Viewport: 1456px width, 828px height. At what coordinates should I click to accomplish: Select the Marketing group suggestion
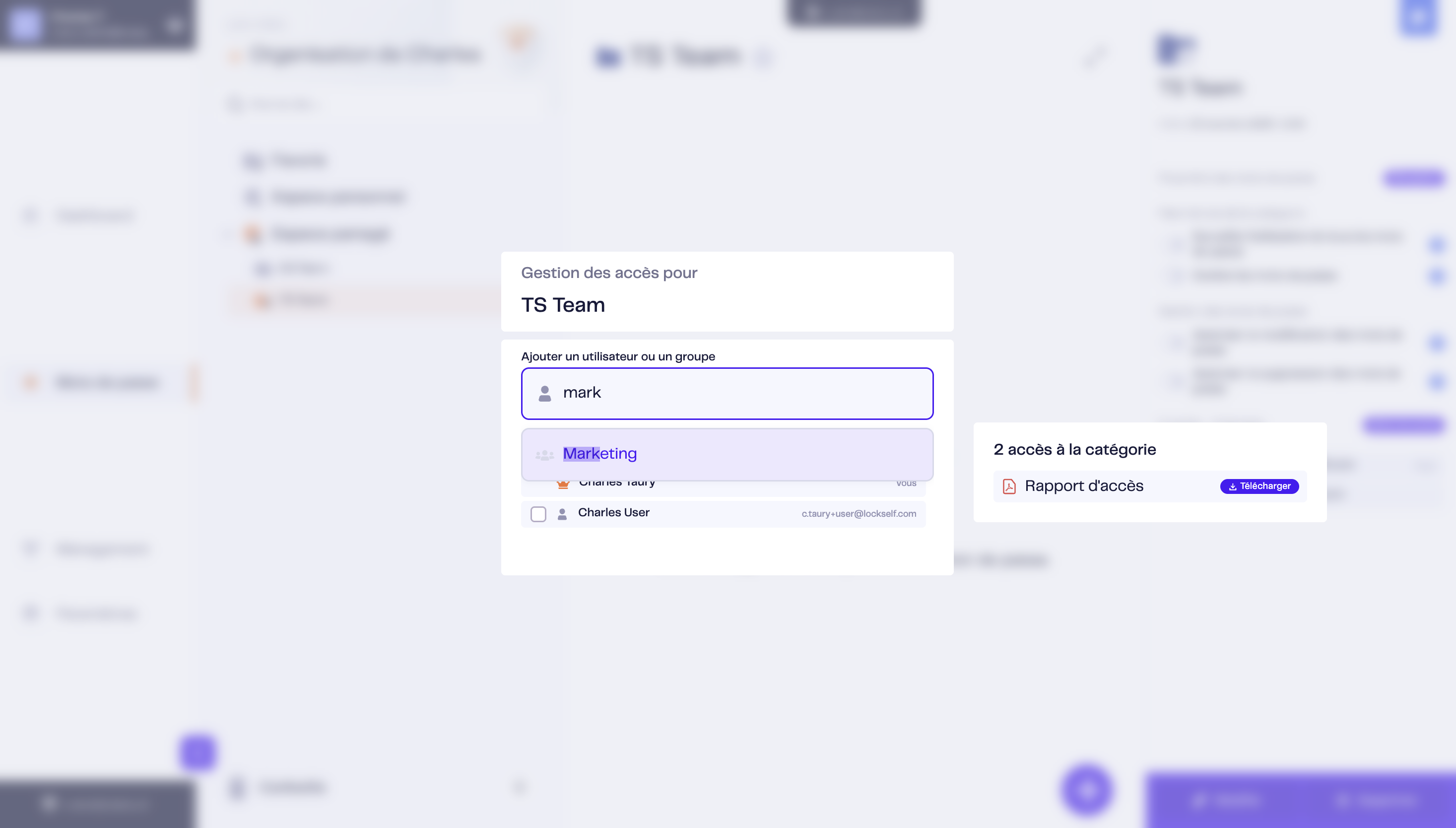pos(727,454)
